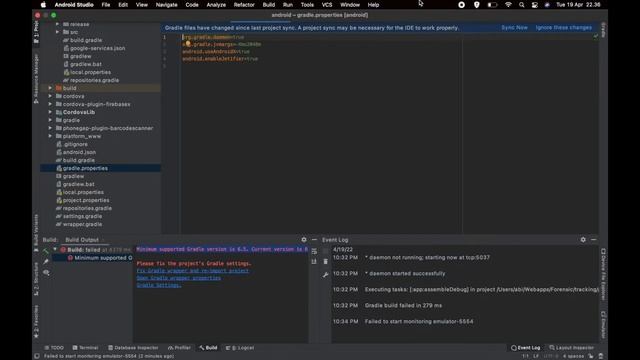Viewport: 640px width, 360px height.
Task: Open the Favorites side panel
Action: point(36,322)
